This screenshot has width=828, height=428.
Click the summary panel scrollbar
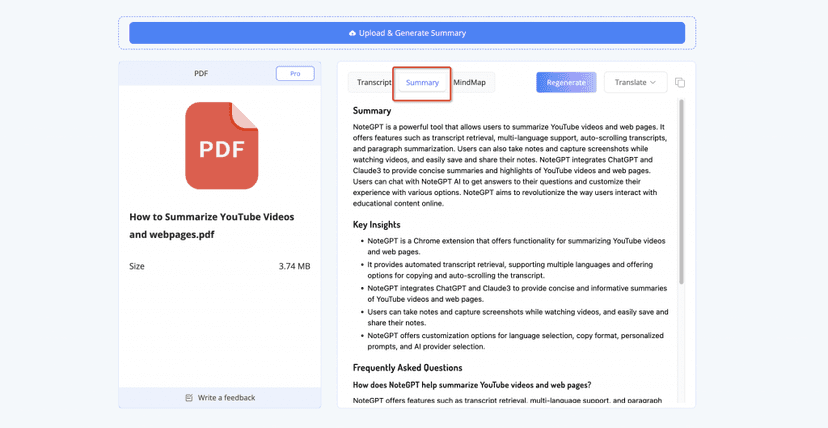point(681,192)
